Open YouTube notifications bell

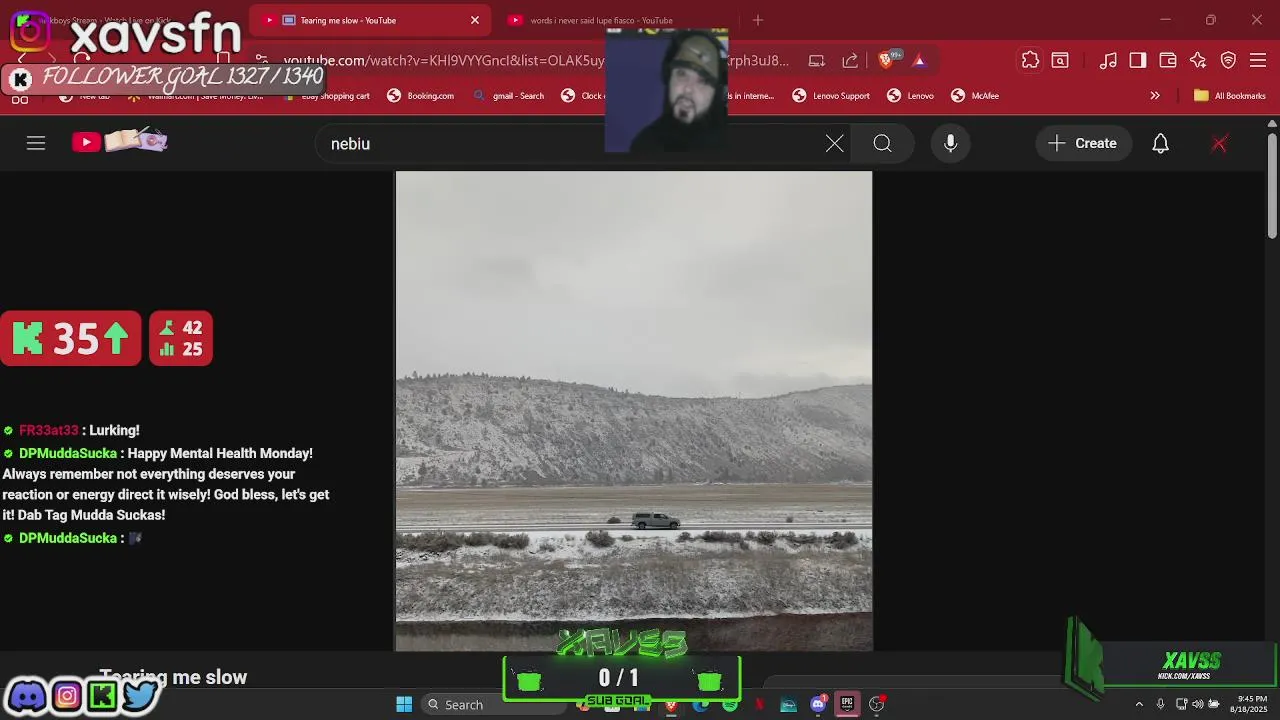pyautogui.click(x=1160, y=143)
